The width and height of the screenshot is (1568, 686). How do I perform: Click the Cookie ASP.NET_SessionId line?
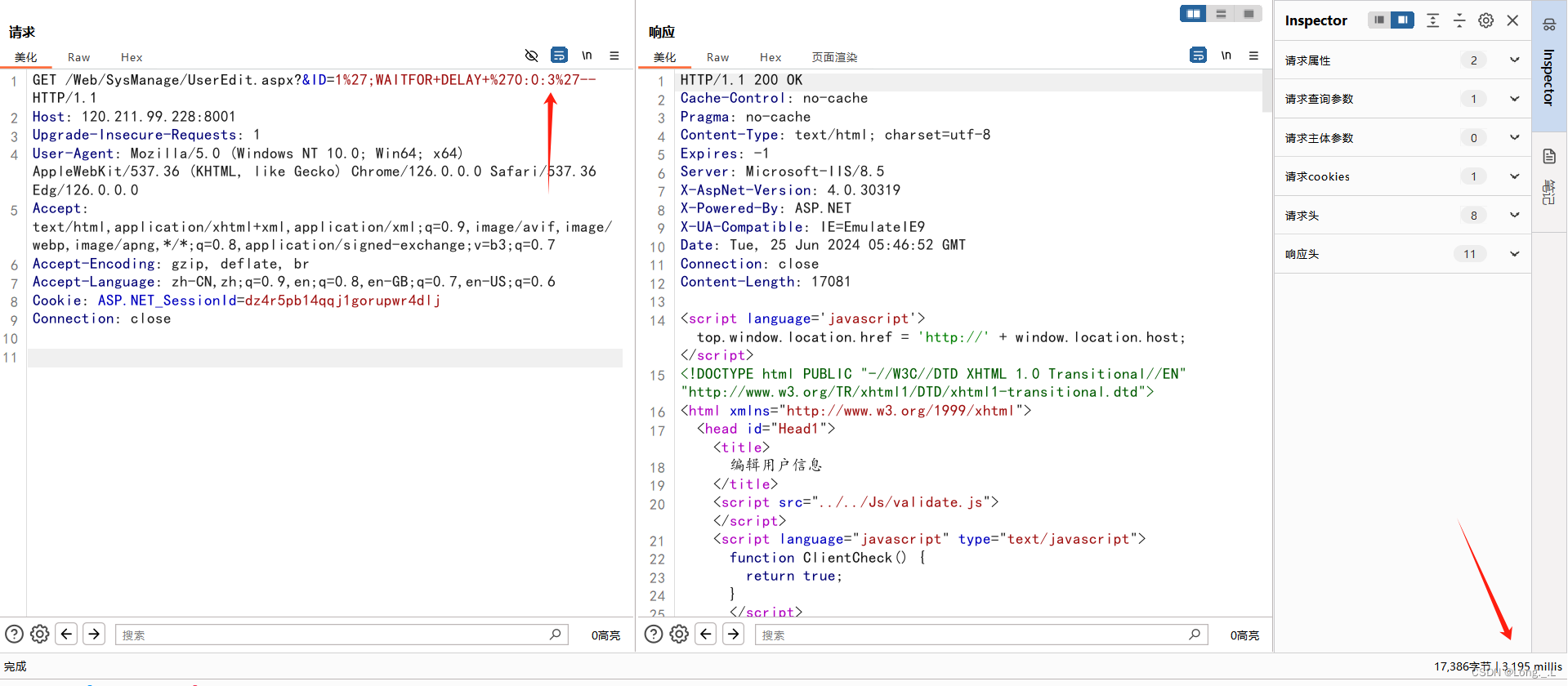(236, 301)
